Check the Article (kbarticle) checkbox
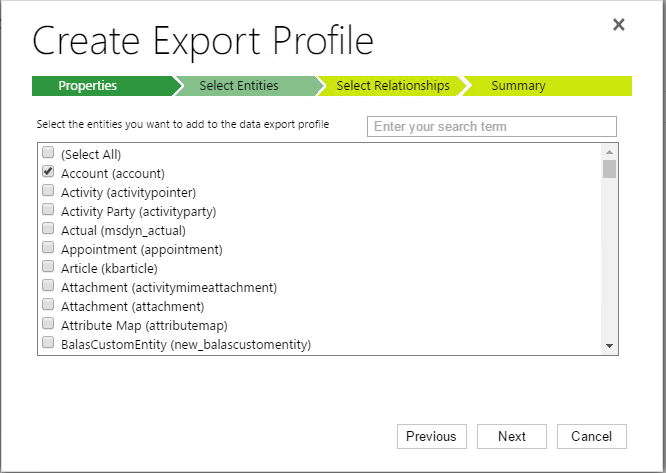Screen dimensions: 666x473 click(x=48, y=266)
